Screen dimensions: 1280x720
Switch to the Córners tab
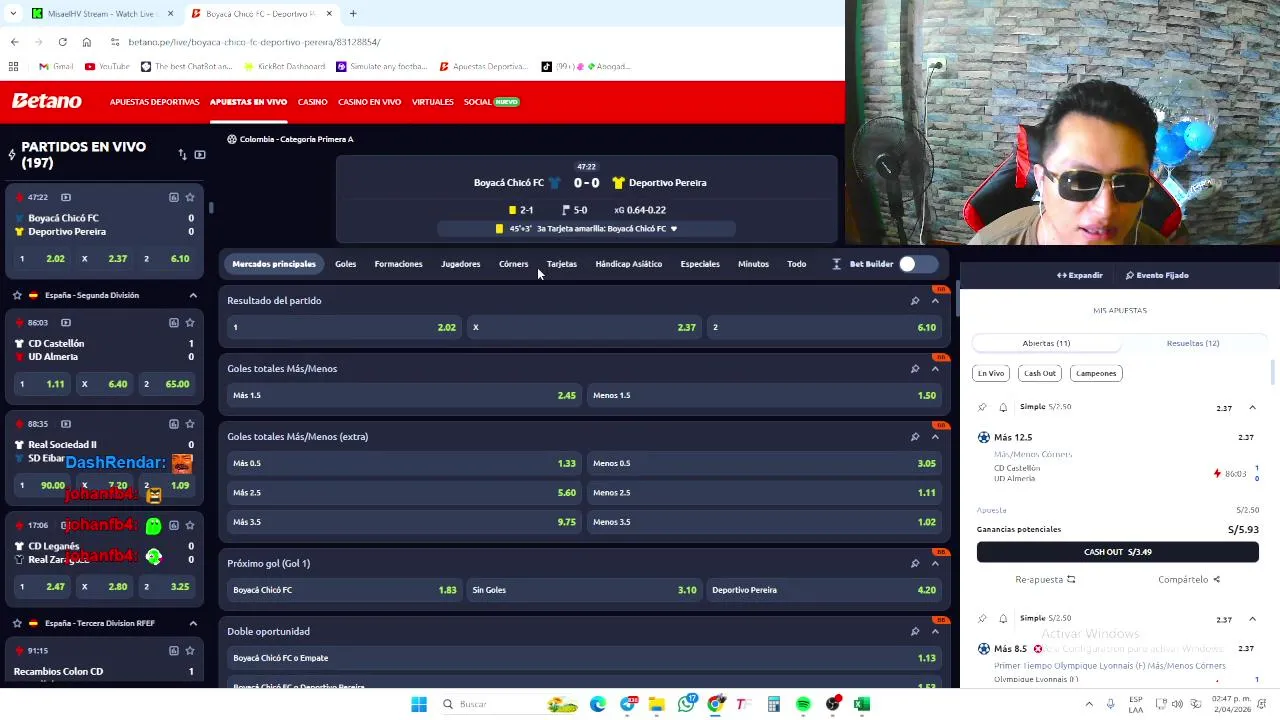click(x=513, y=264)
